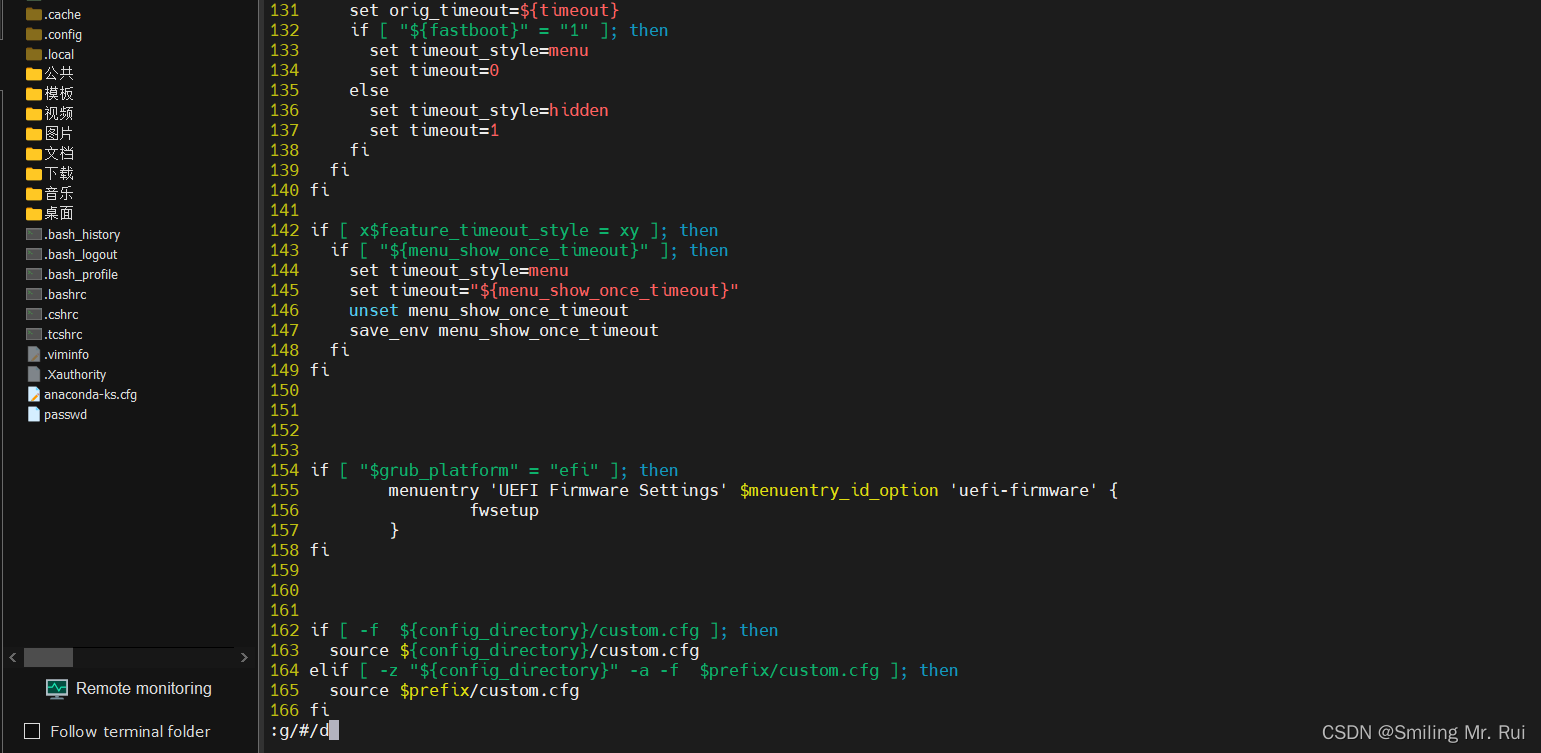The height and width of the screenshot is (753, 1541).
Task: Select the 图片 folder icon
Action: pos(34,133)
